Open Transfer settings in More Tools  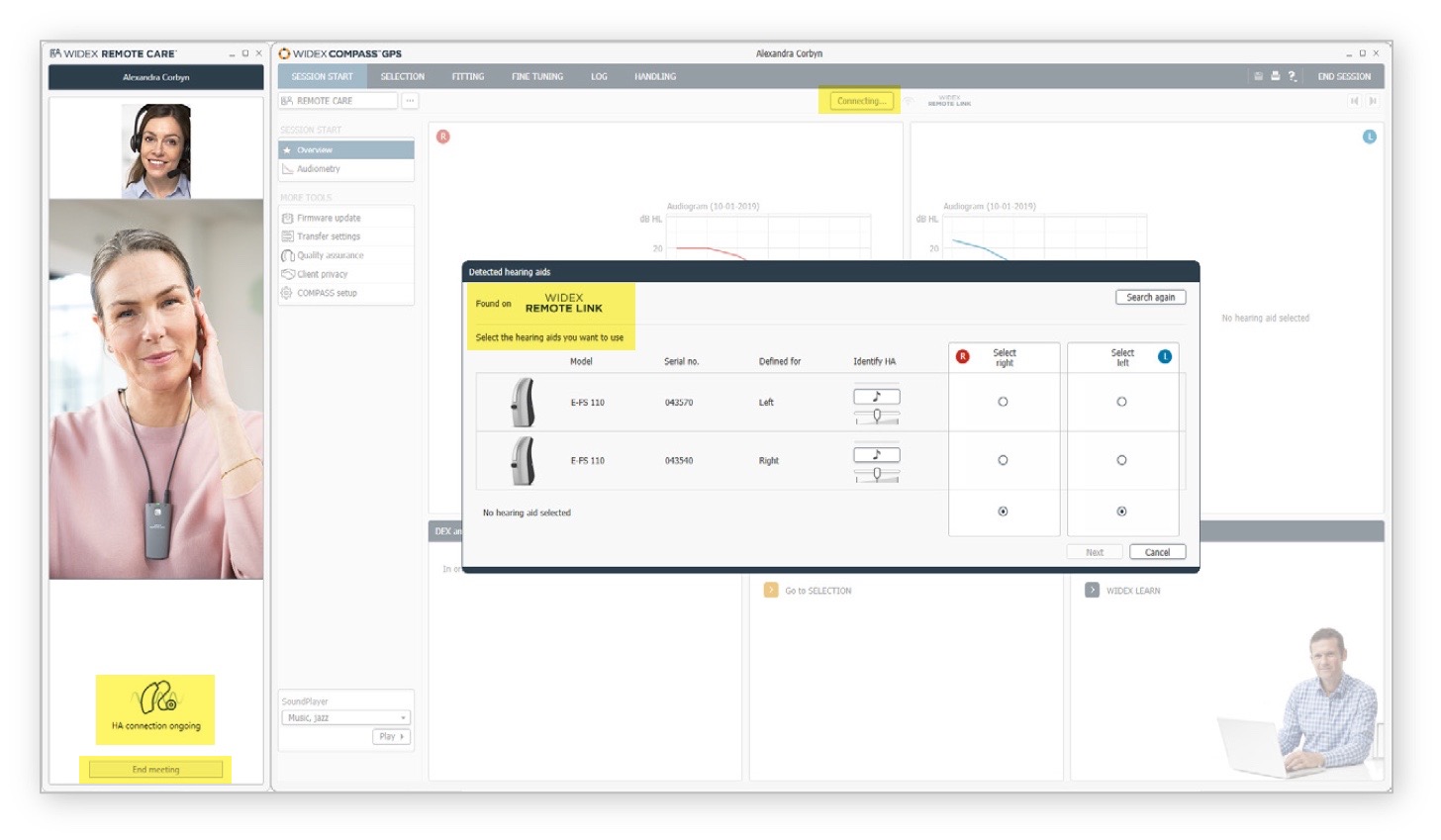pyautogui.click(x=346, y=236)
